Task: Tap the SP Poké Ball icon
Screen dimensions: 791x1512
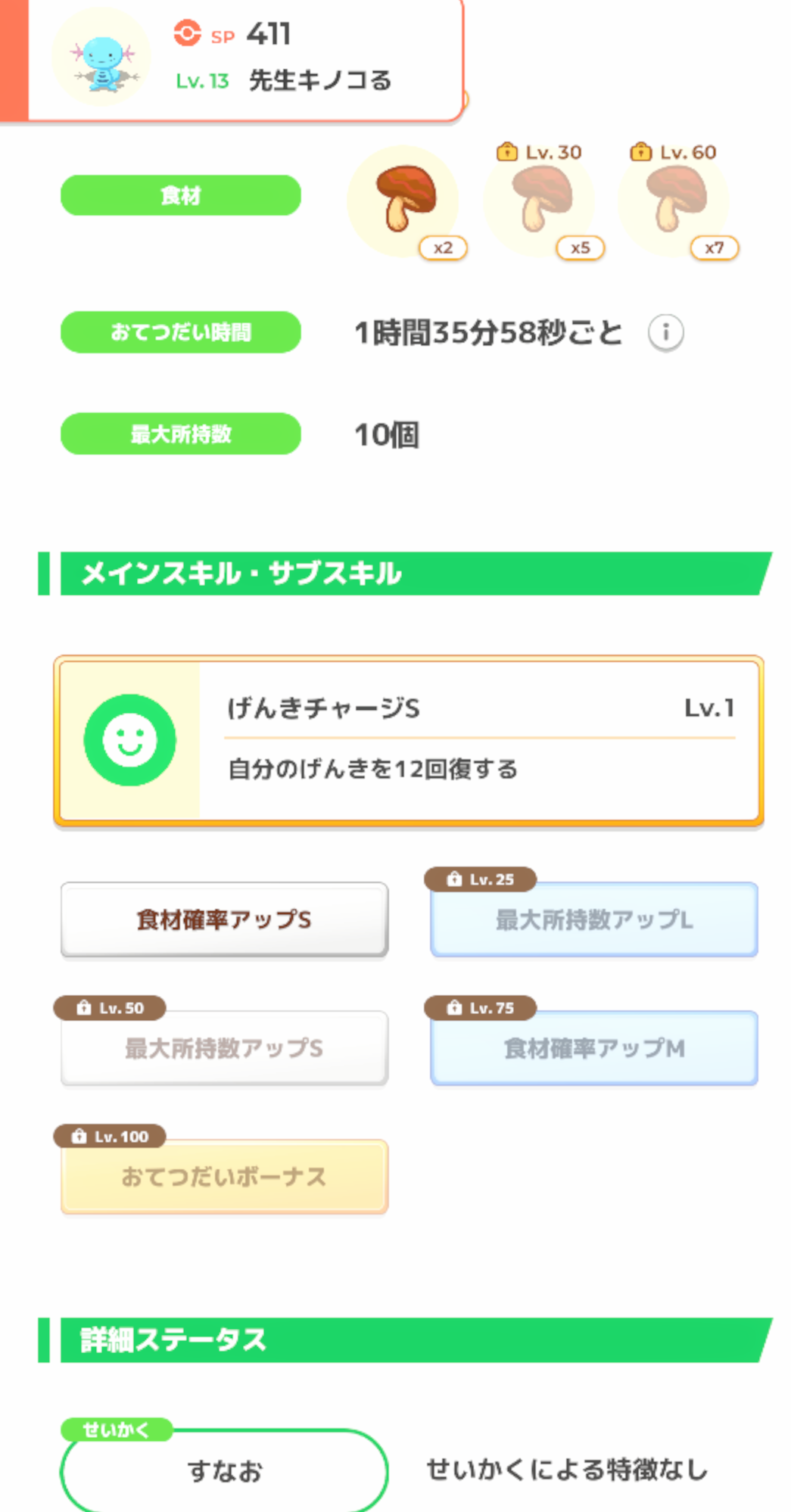Action: click(x=187, y=33)
